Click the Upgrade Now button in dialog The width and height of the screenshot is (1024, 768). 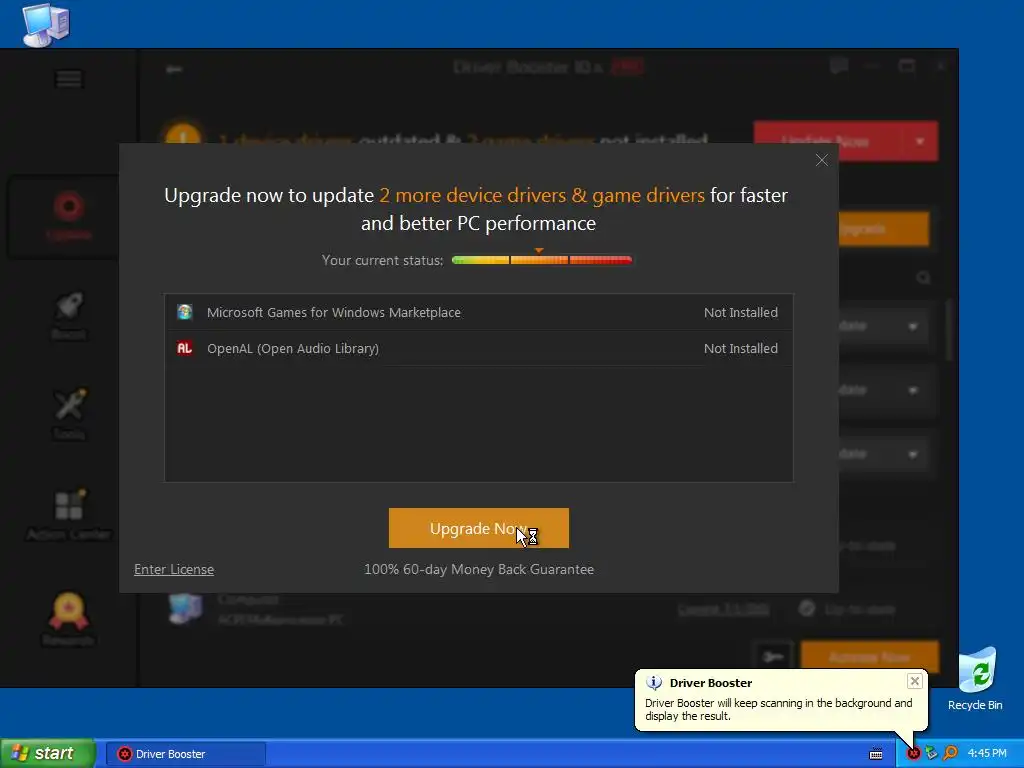479,528
